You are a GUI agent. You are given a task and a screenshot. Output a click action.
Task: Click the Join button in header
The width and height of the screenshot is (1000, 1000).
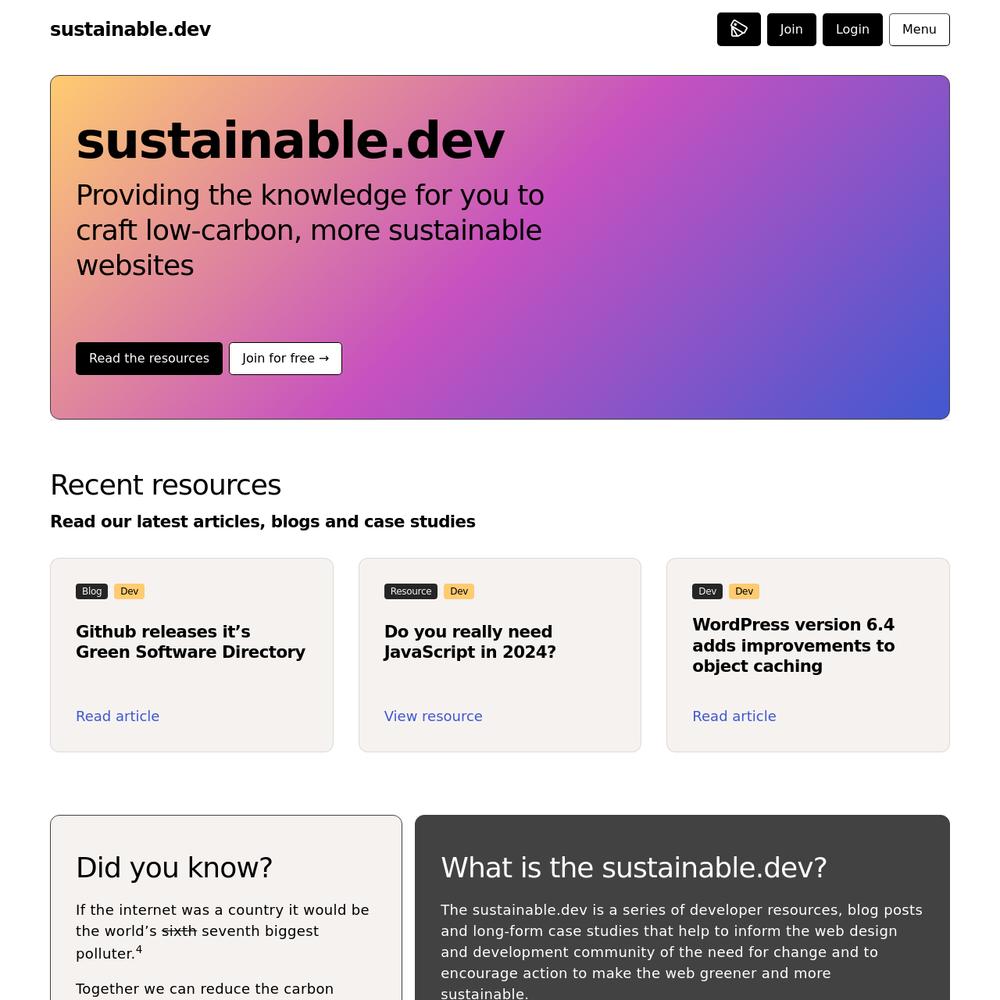(x=791, y=29)
